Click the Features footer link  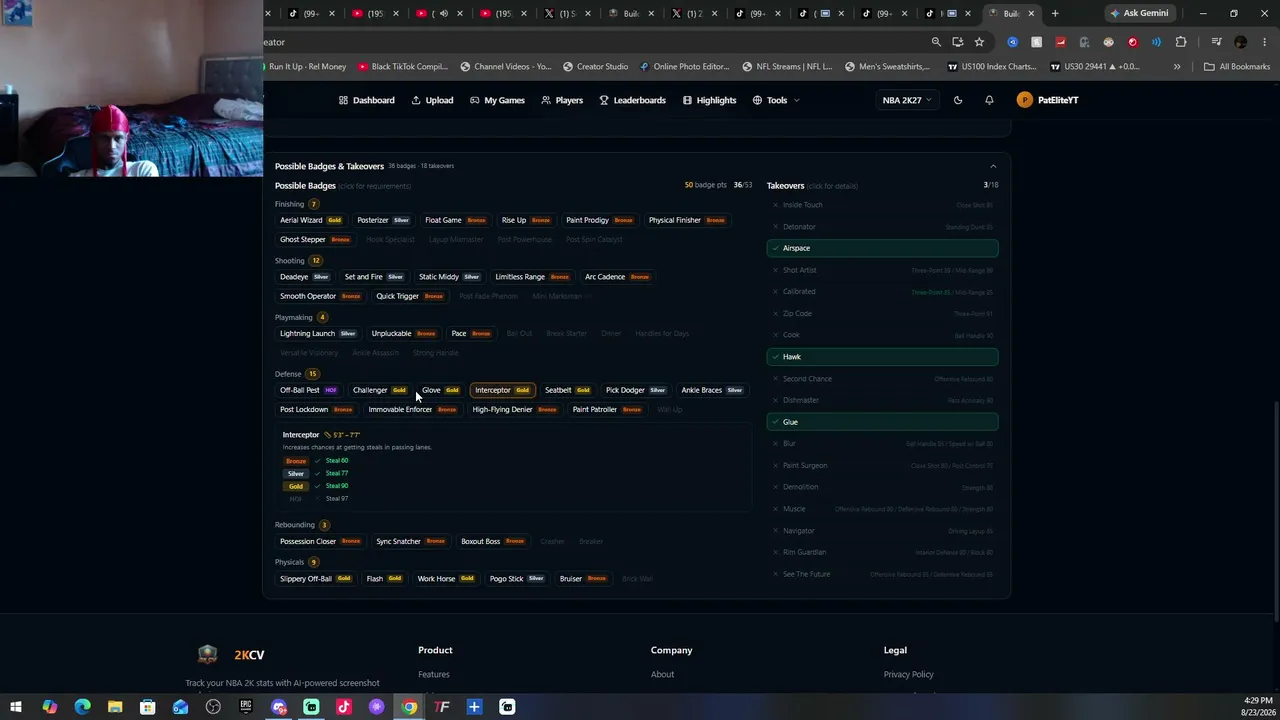pyautogui.click(x=434, y=674)
